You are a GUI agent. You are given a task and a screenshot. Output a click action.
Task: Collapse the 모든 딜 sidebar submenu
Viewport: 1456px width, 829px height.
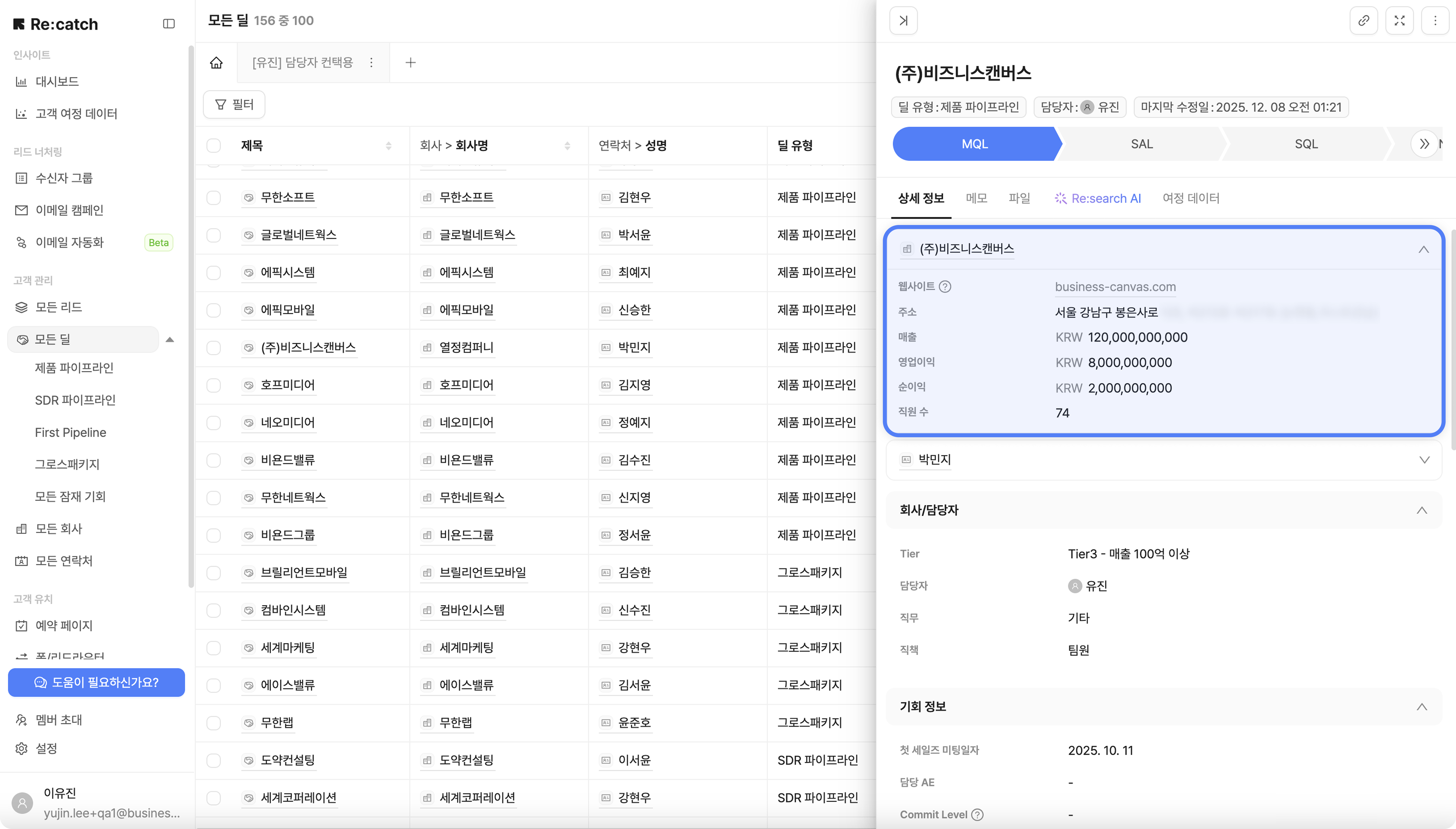[170, 340]
